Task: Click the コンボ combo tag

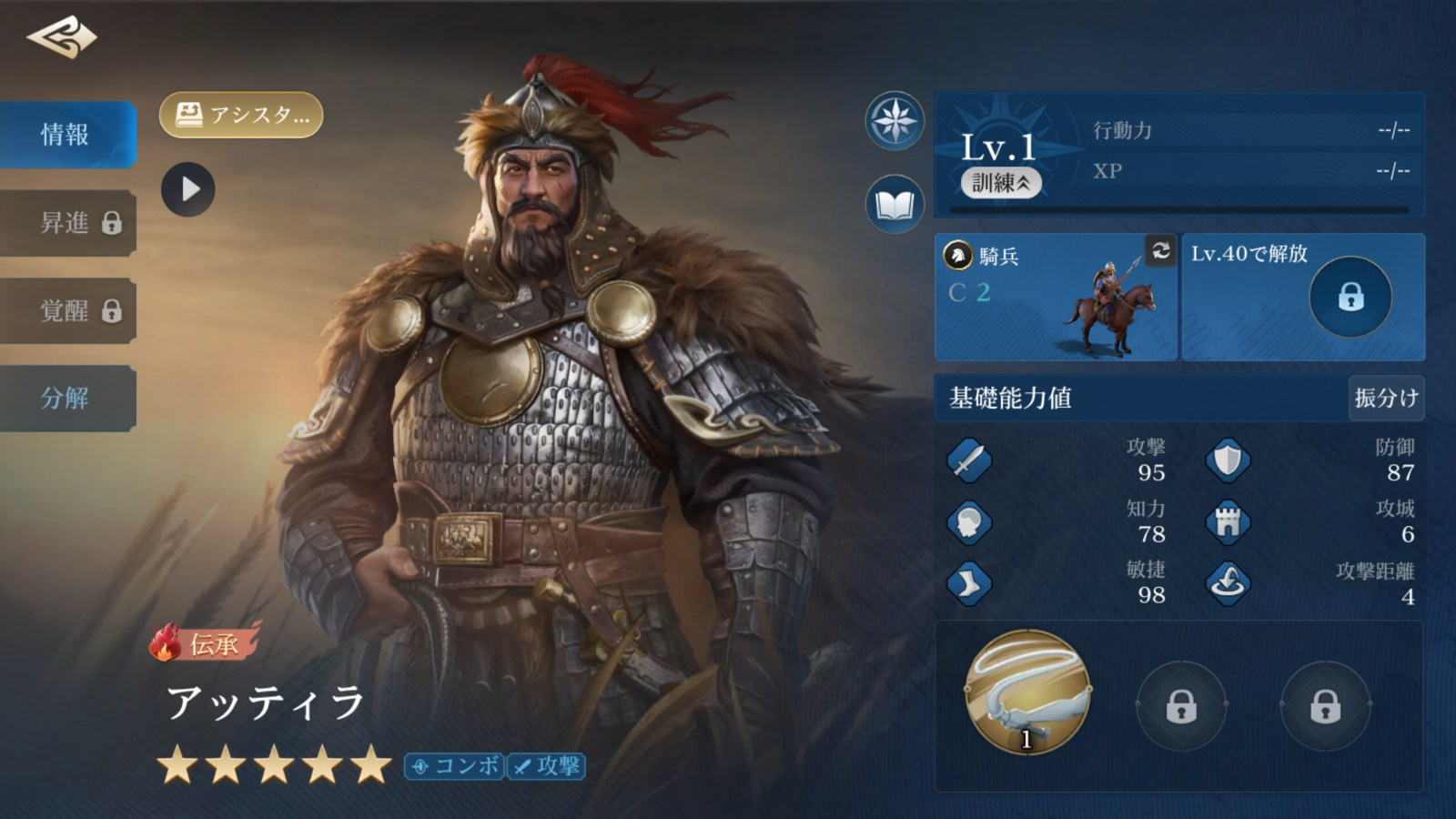Action: (x=454, y=766)
